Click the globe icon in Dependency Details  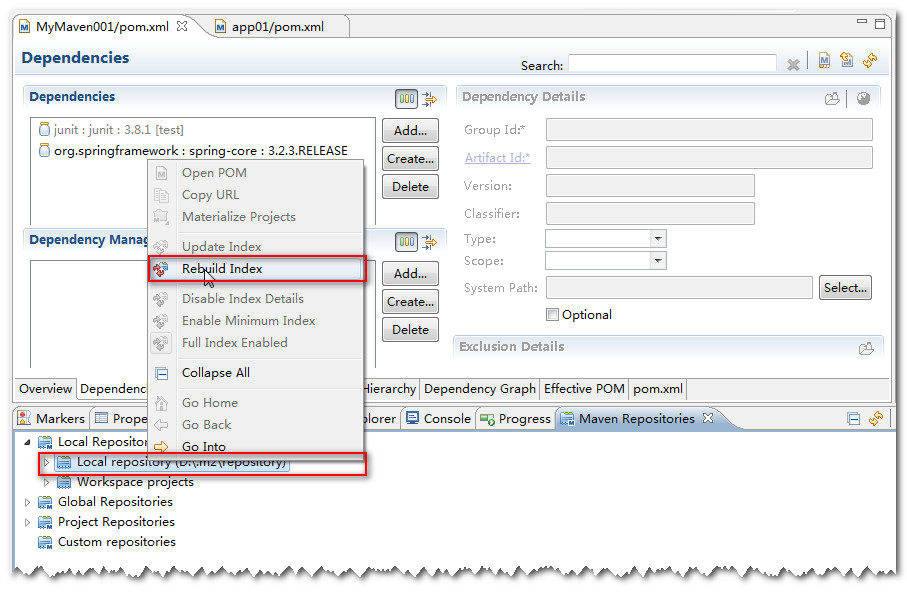click(863, 98)
